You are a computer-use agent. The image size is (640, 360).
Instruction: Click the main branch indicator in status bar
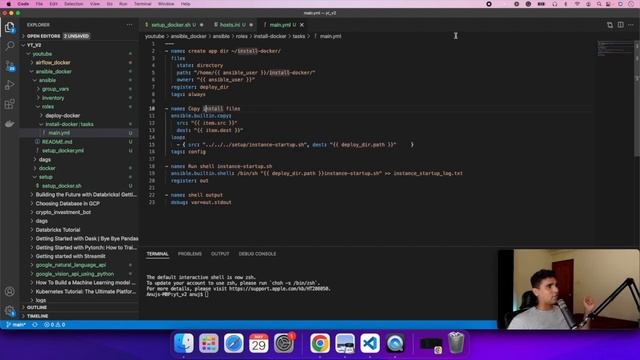(16, 325)
